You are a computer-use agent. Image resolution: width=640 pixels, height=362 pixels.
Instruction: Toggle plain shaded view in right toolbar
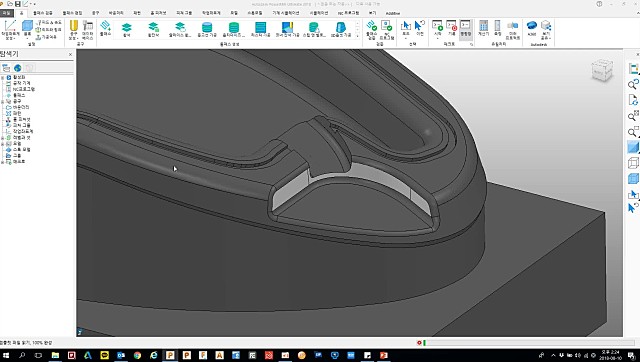click(633, 147)
